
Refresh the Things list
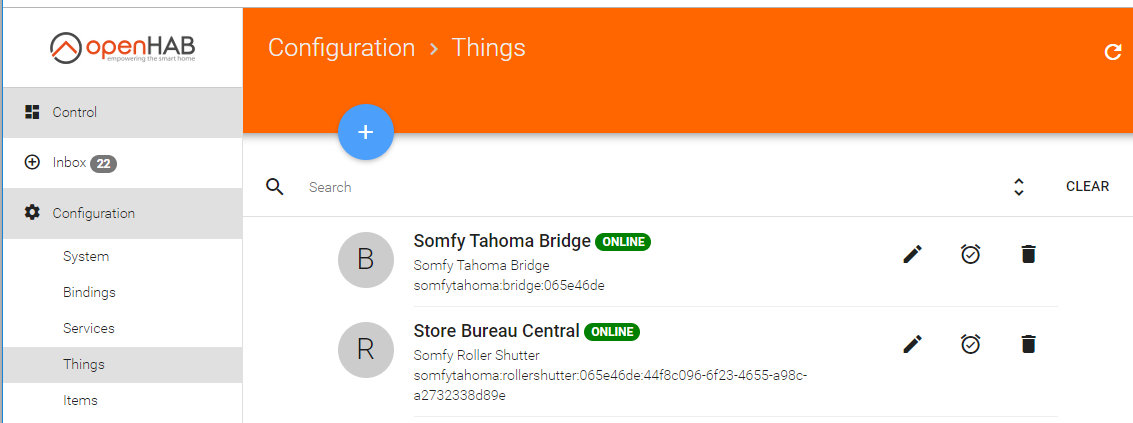[x=1113, y=51]
